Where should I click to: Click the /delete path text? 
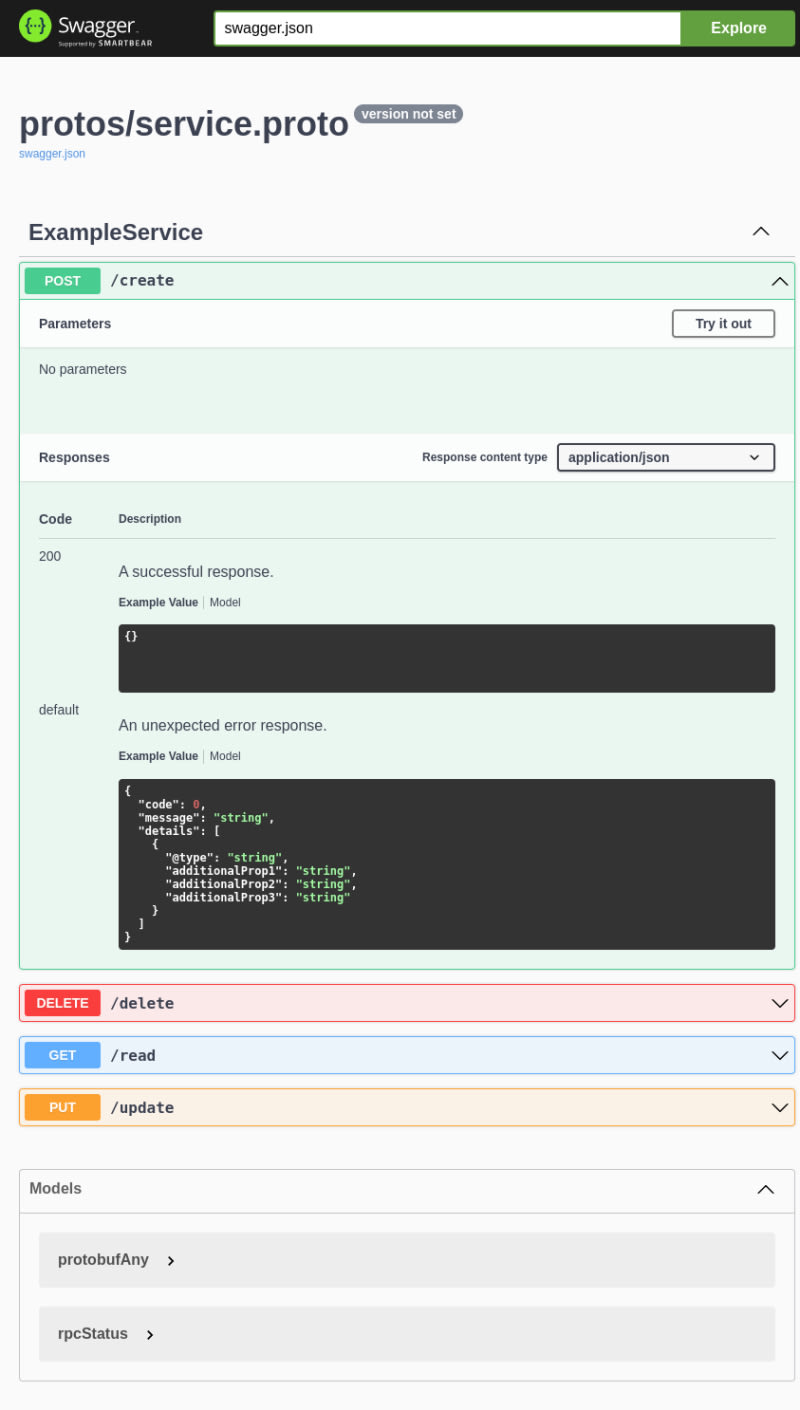142,1003
